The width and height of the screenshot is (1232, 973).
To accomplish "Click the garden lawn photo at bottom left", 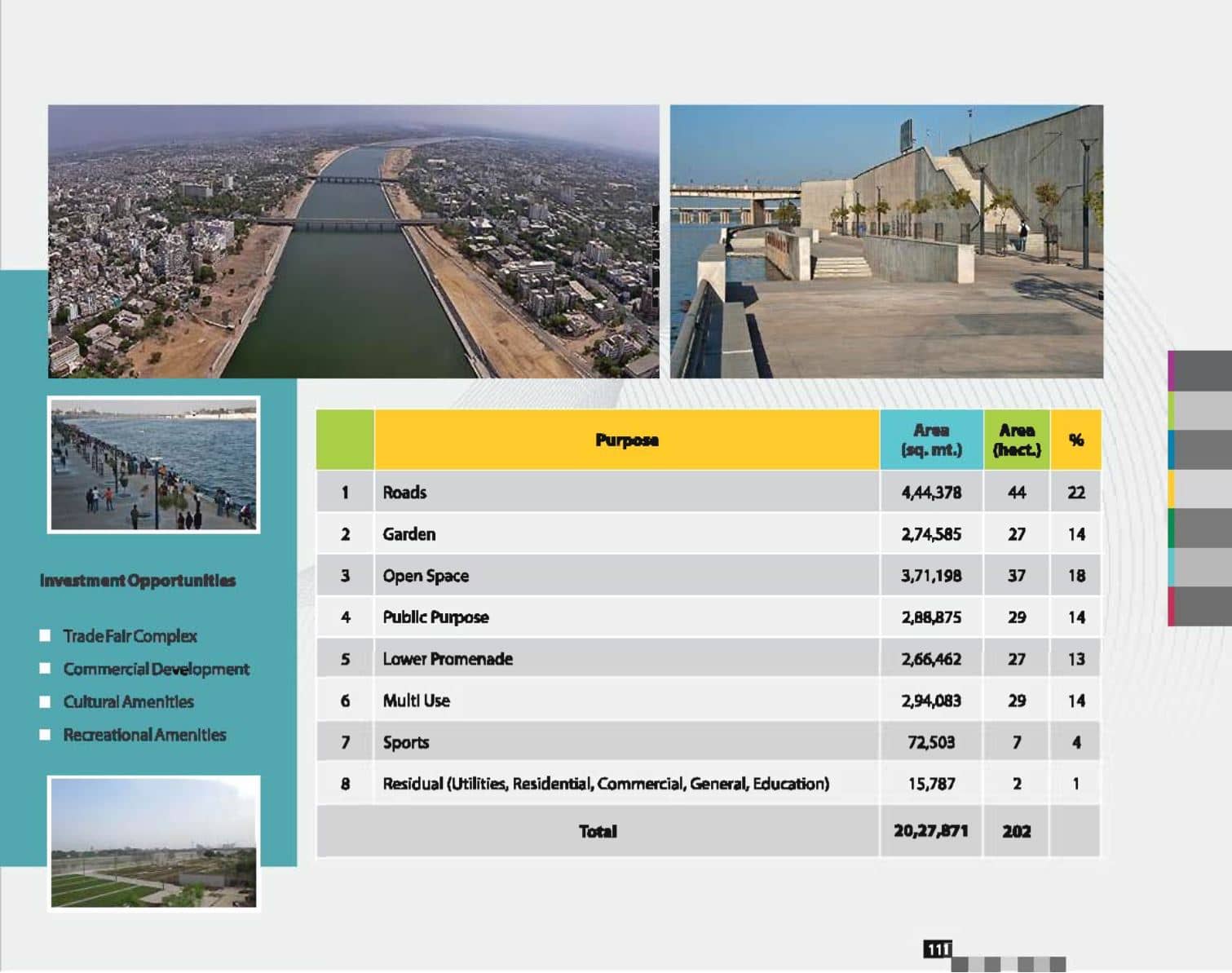I will point(153,842).
